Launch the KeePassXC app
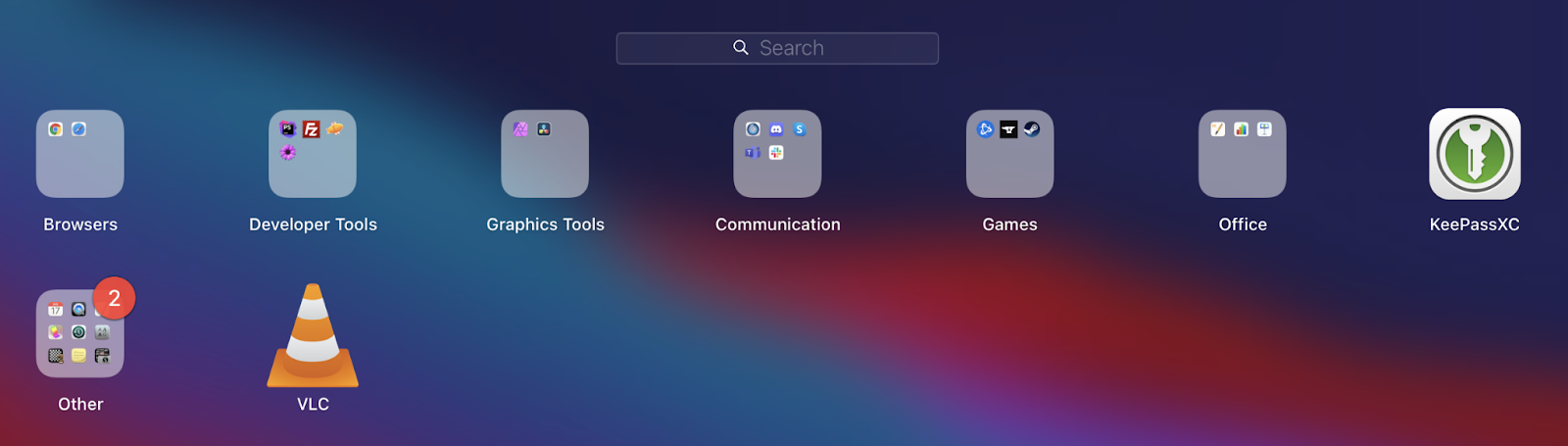 [x=1475, y=154]
